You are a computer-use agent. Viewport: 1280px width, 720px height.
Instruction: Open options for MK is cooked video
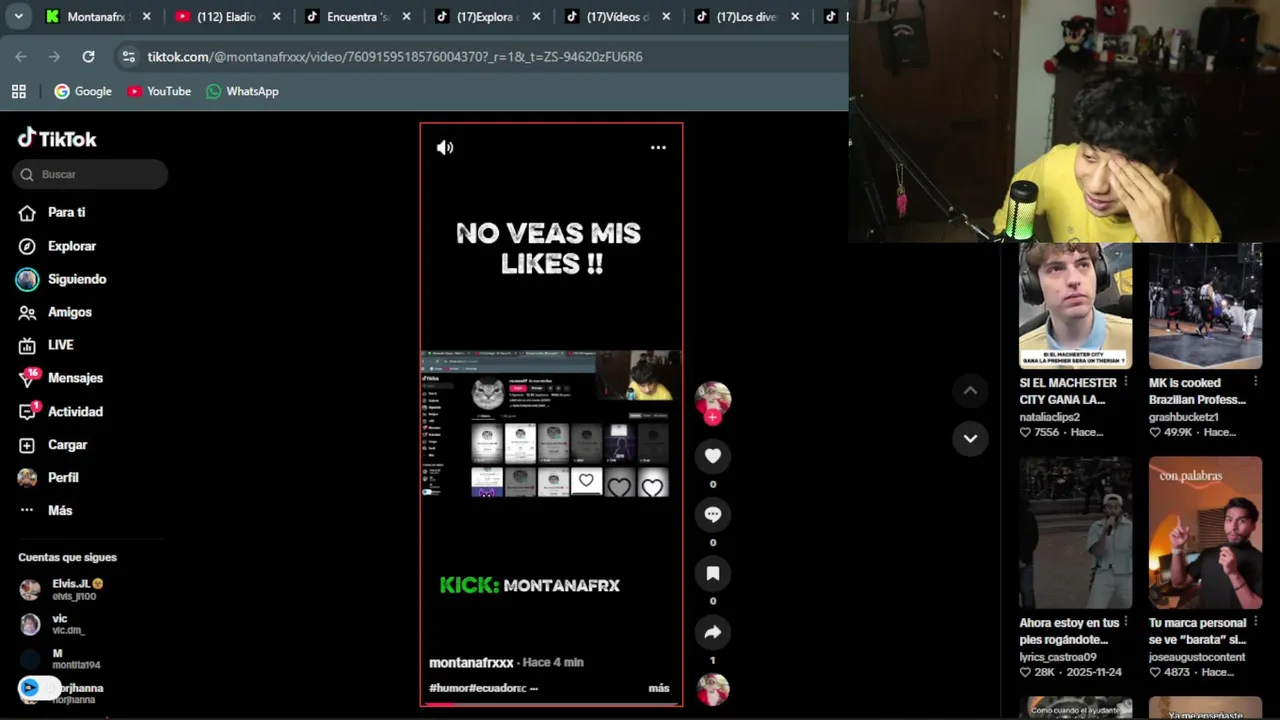coord(1256,382)
